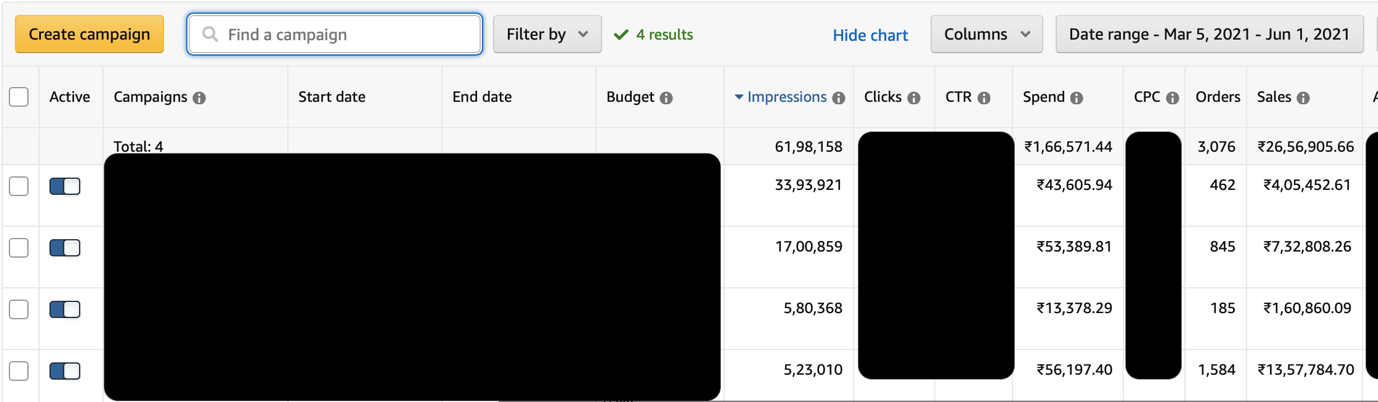This screenshot has height=402, width=1378.
Task: Expand the Columns dropdown
Action: (x=986, y=34)
